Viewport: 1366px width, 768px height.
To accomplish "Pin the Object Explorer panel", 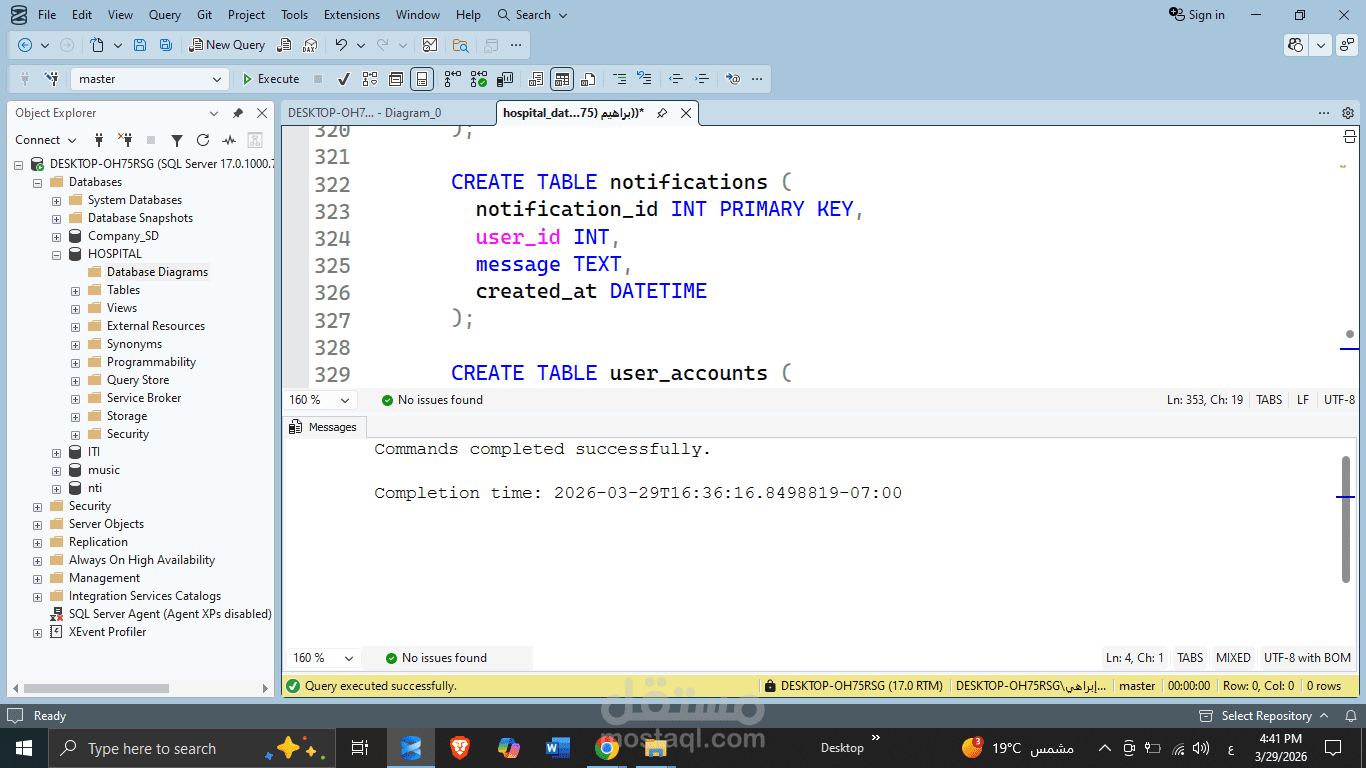I will click(x=238, y=113).
